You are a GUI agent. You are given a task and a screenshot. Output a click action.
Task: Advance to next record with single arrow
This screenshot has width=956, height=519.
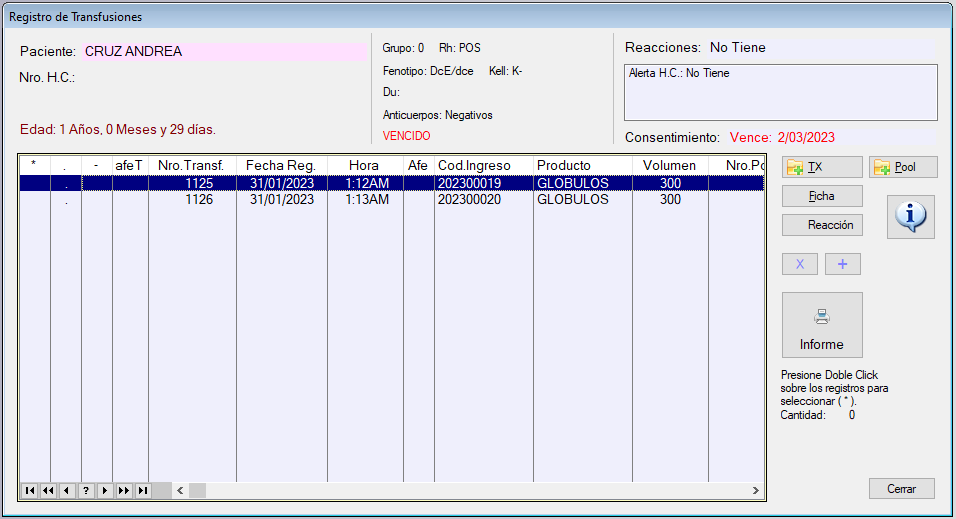click(105, 490)
